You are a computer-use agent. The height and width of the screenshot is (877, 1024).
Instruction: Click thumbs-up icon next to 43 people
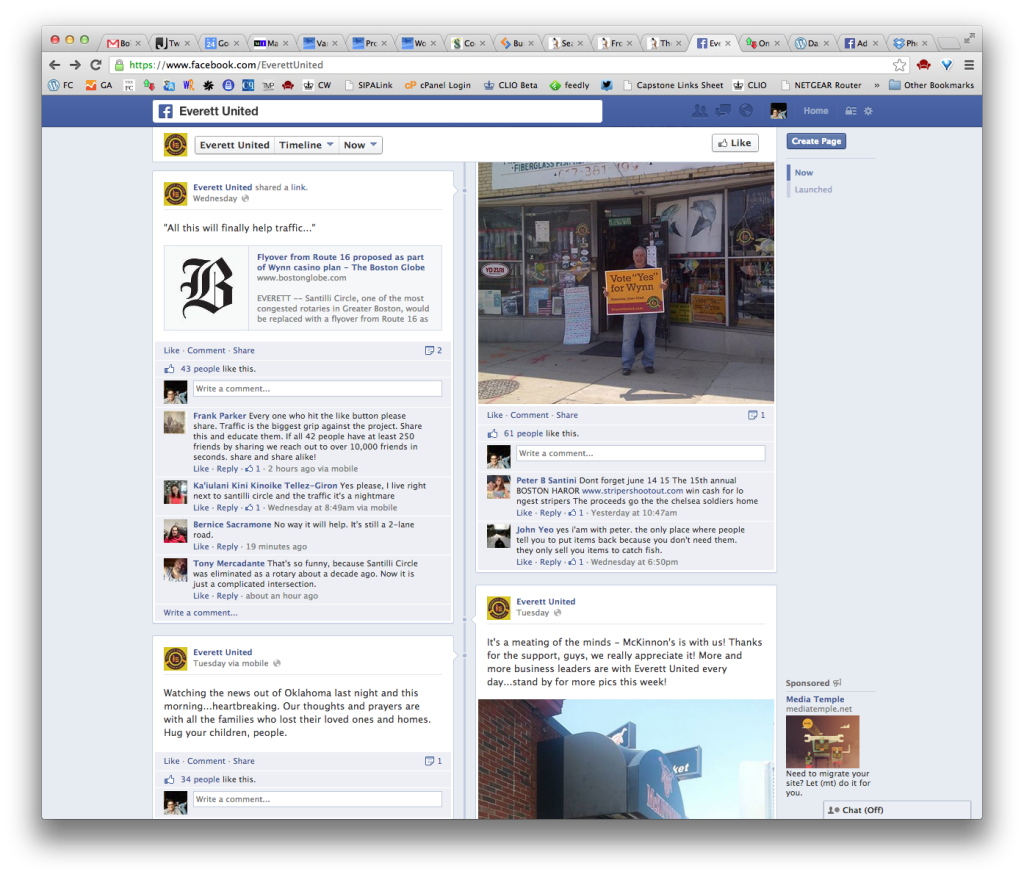point(169,369)
